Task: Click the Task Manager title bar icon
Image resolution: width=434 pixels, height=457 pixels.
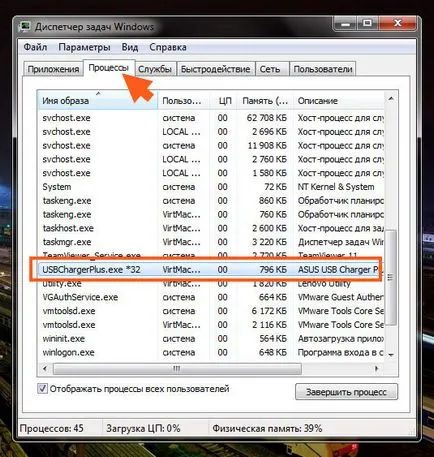Action: 25,27
